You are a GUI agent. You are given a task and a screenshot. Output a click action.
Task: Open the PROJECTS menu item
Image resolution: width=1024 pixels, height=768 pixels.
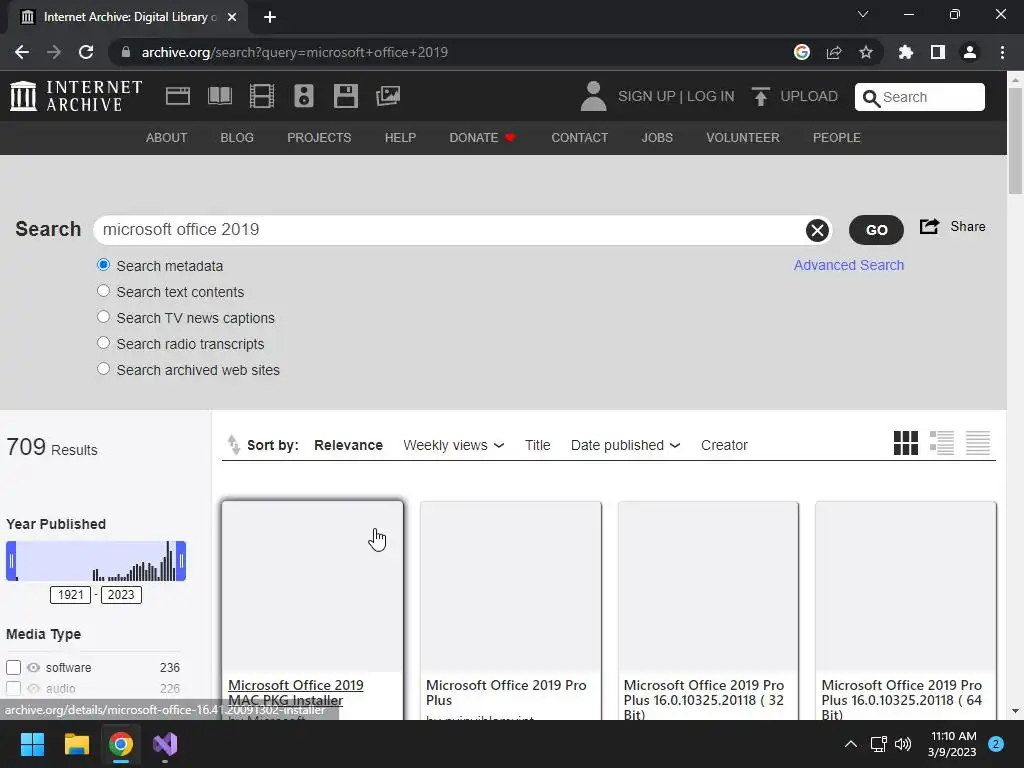point(319,138)
